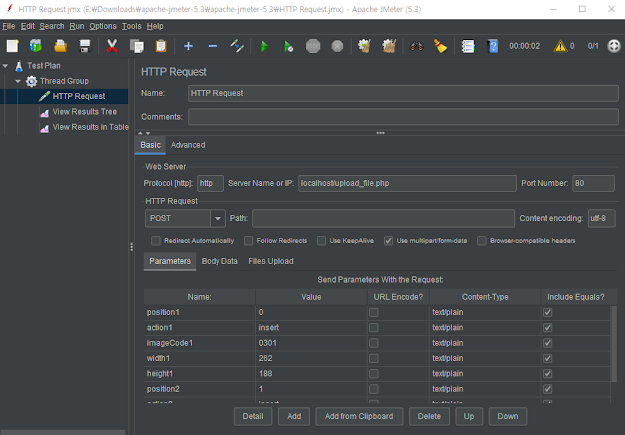The height and width of the screenshot is (435, 625).
Task: Click the Comments input field
Action: click(x=403, y=117)
